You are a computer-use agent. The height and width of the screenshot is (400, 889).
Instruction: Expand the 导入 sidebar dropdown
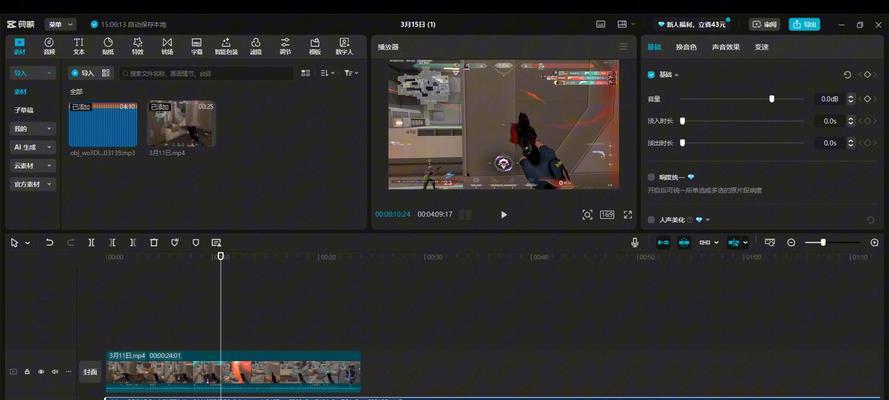point(33,73)
